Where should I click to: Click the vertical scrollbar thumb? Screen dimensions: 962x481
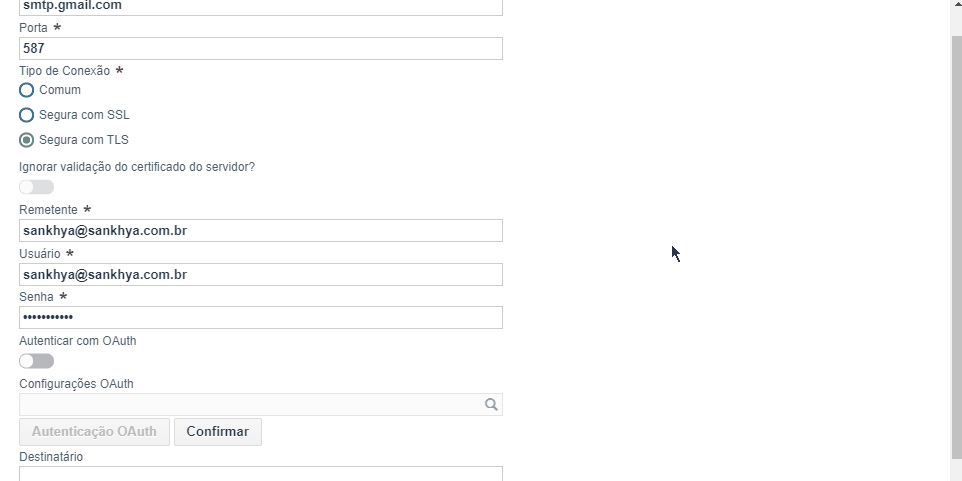click(x=956, y=247)
